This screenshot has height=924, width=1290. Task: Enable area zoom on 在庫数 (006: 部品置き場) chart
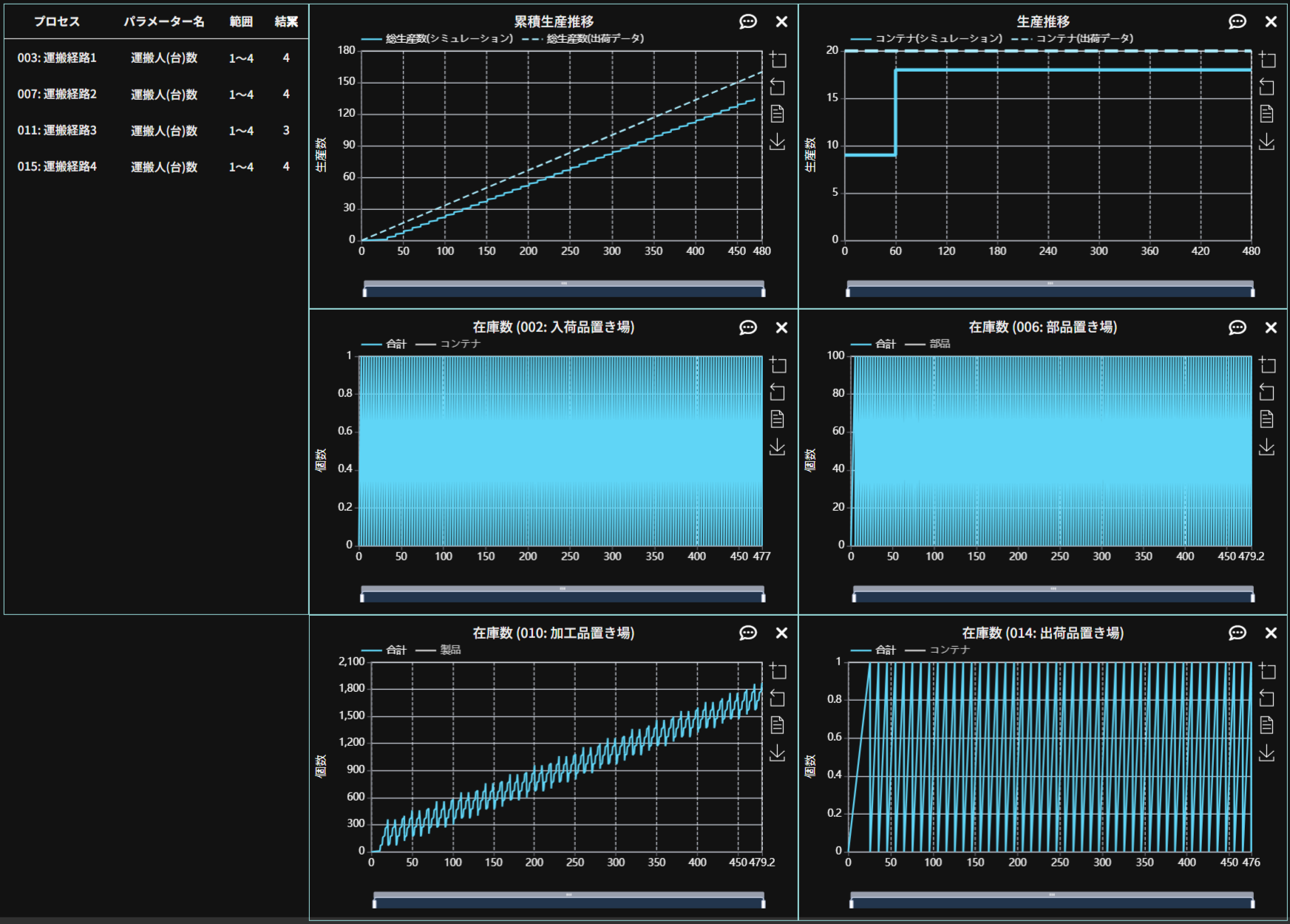(x=1266, y=365)
